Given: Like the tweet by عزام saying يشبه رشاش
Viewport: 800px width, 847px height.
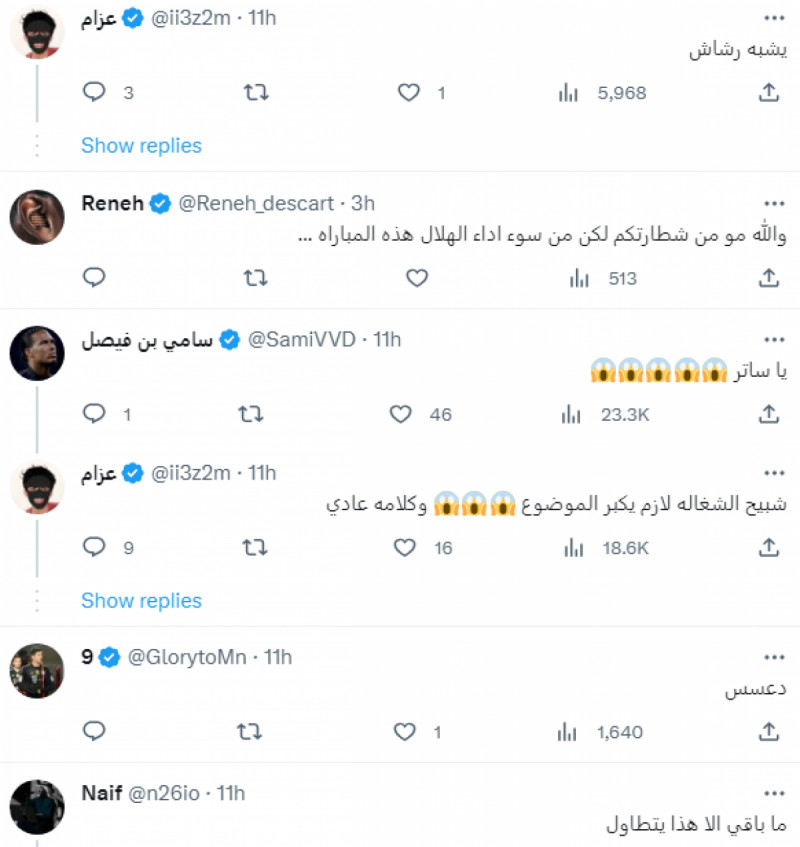Looking at the screenshot, I should click(x=407, y=92).
